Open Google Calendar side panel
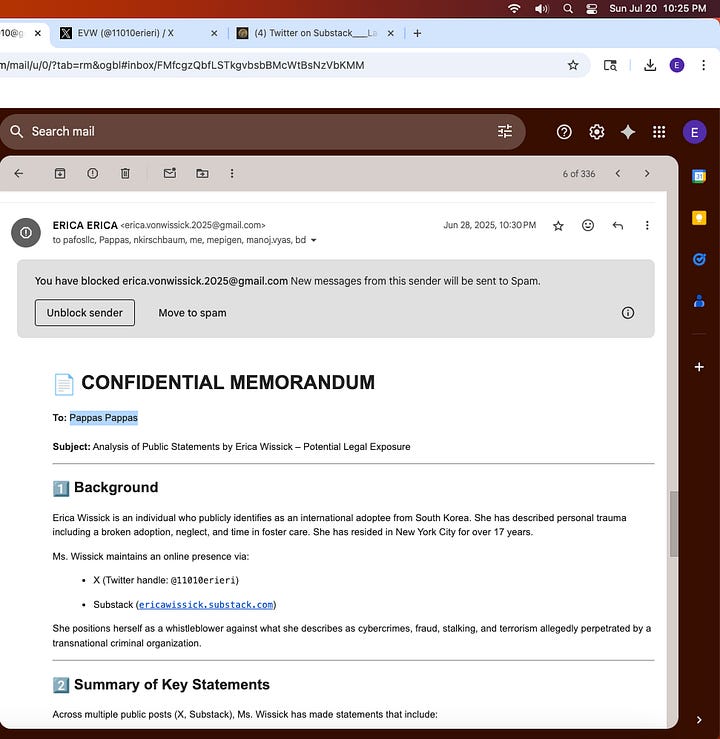This screenshot has width=720, height=739. [x=699, y=176]
